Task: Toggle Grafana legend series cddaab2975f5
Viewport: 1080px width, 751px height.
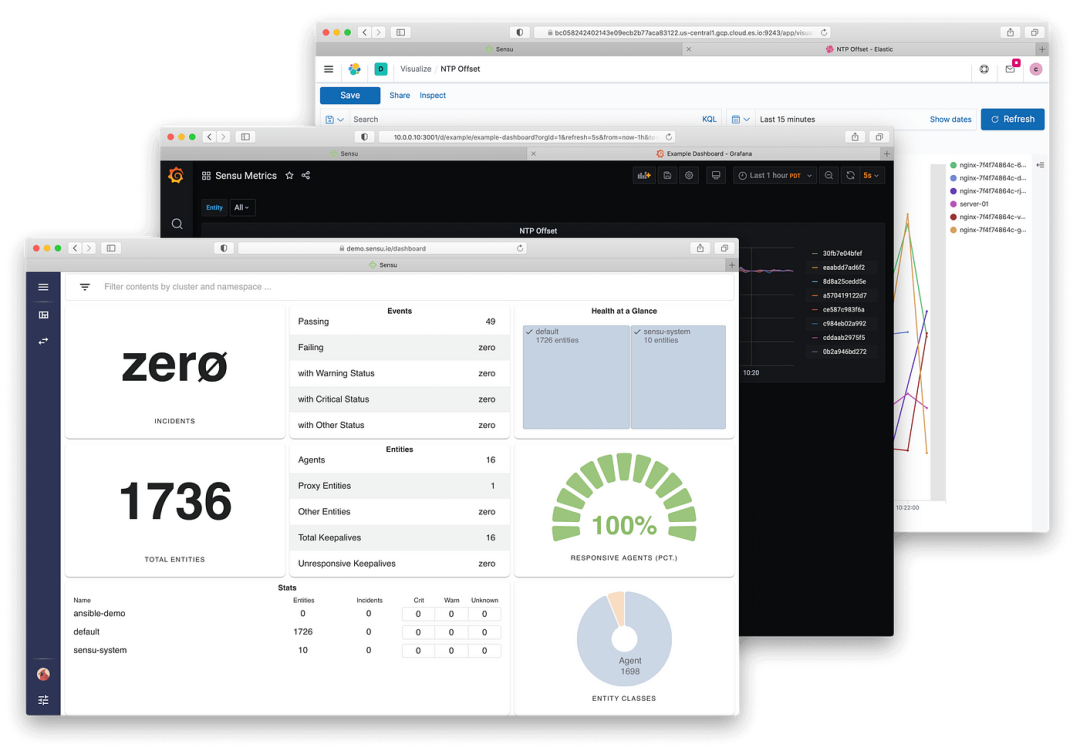Action: tap(844, 338)
